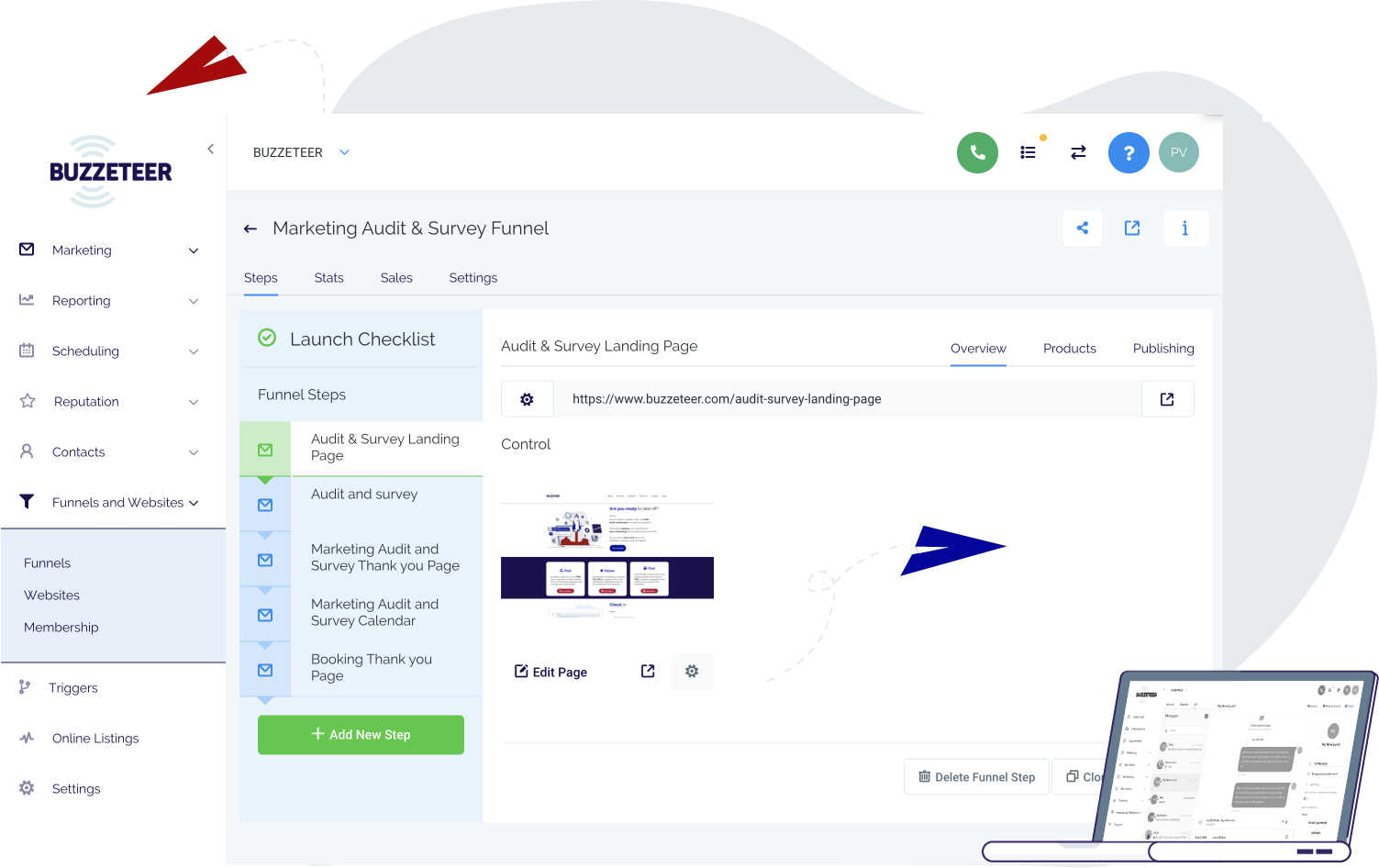Click the Launch Checklist check icon
Viewport: 1379px width, 868px height.
coord(267,338)
